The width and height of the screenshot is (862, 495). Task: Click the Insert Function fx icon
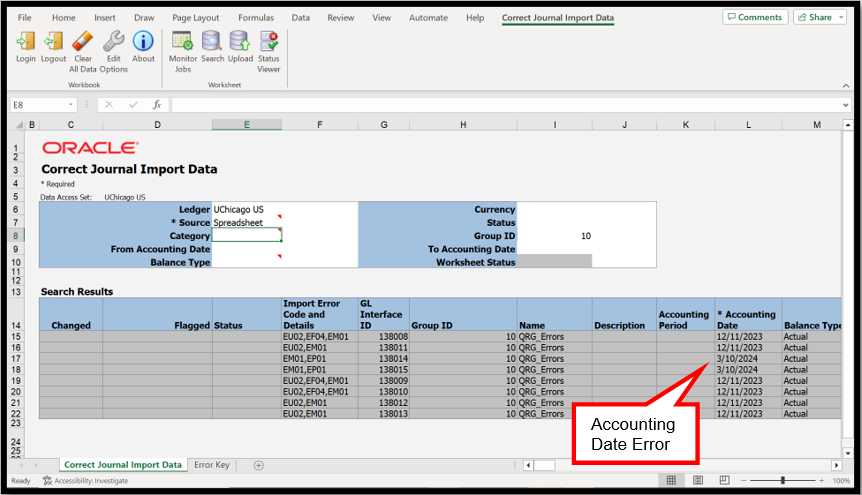tap(157, 104)
